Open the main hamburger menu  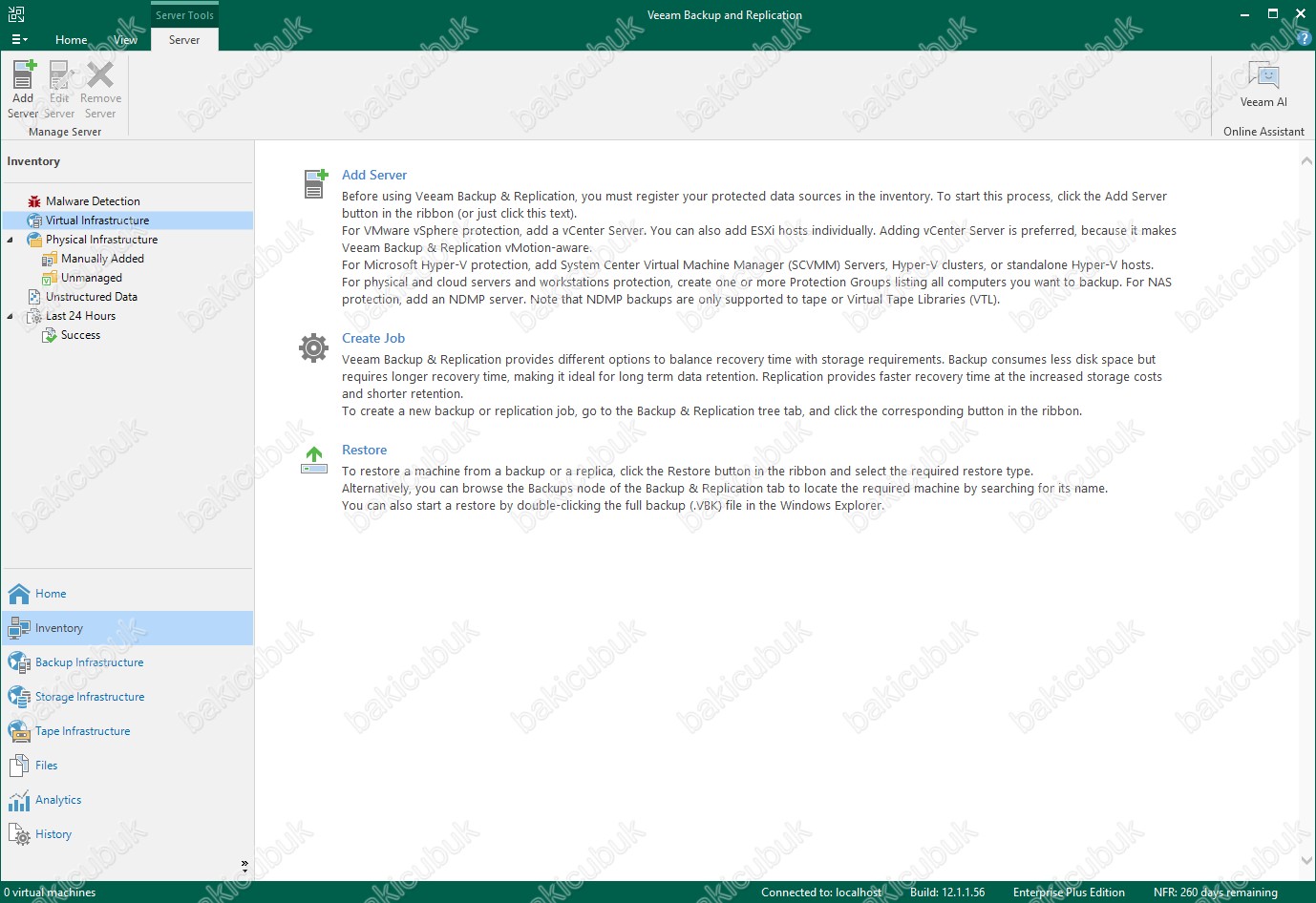pos(19,39)
